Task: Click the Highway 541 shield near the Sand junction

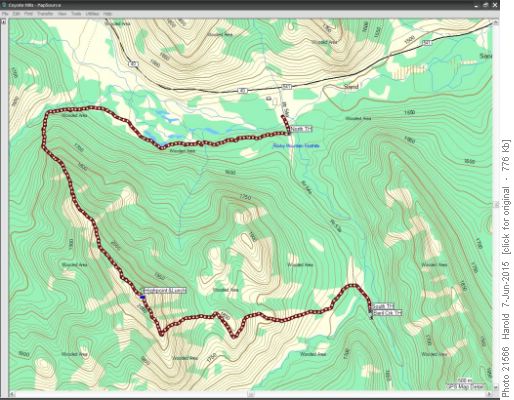Action: (287, 87)
